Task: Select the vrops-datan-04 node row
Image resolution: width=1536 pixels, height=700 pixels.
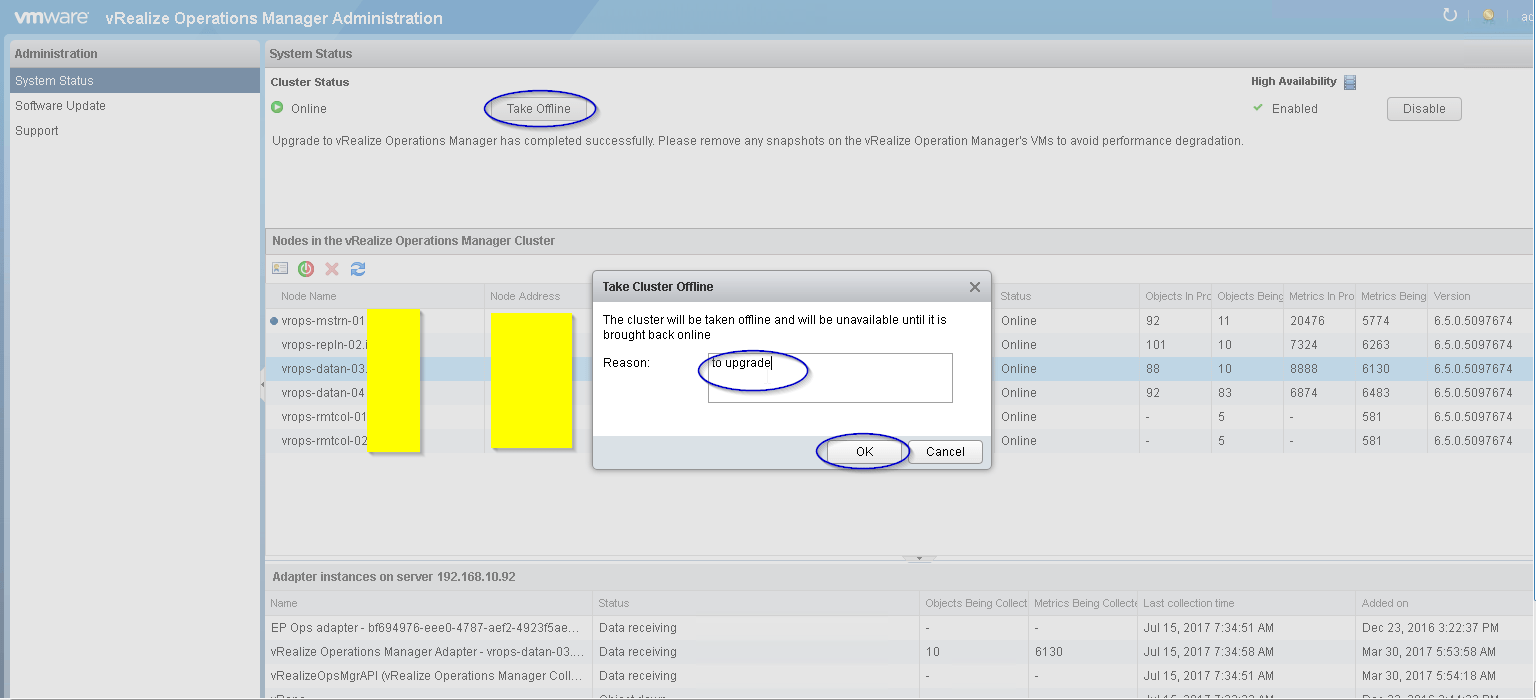Action: (x=323, y=393)
